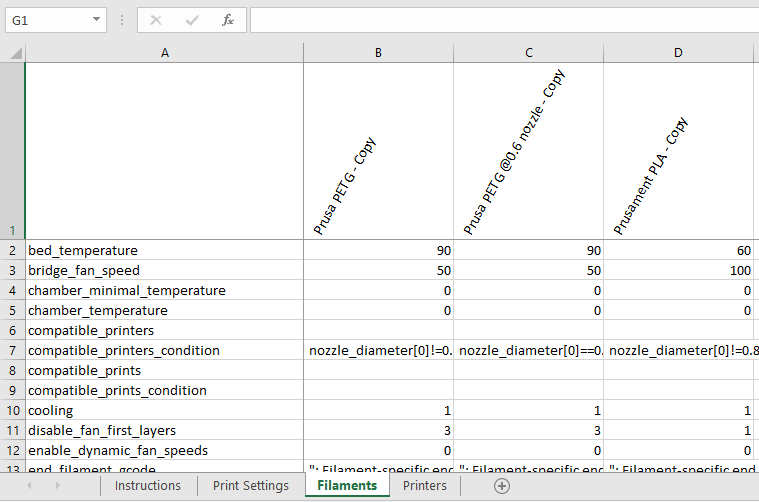759x502 pixels.
Task: Click cooling value 1 in column C
Action: [x=529, y=410]
